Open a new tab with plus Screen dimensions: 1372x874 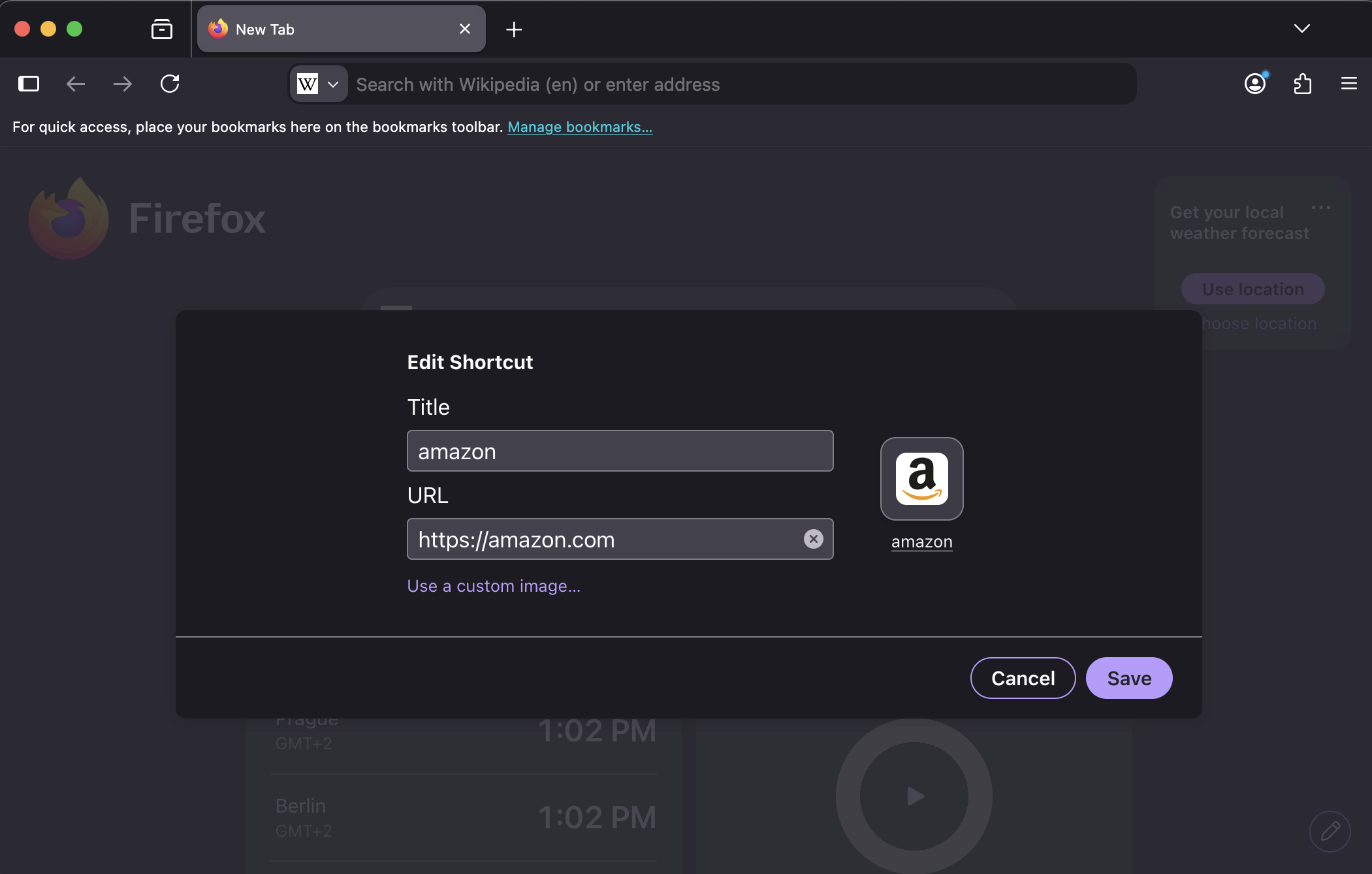(514, 29)
